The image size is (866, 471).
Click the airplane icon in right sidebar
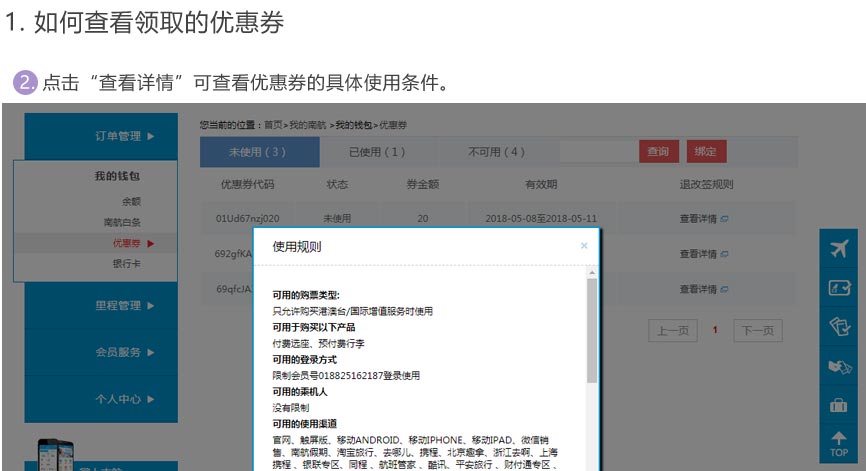pyautogui.click(x=839, y=250)
